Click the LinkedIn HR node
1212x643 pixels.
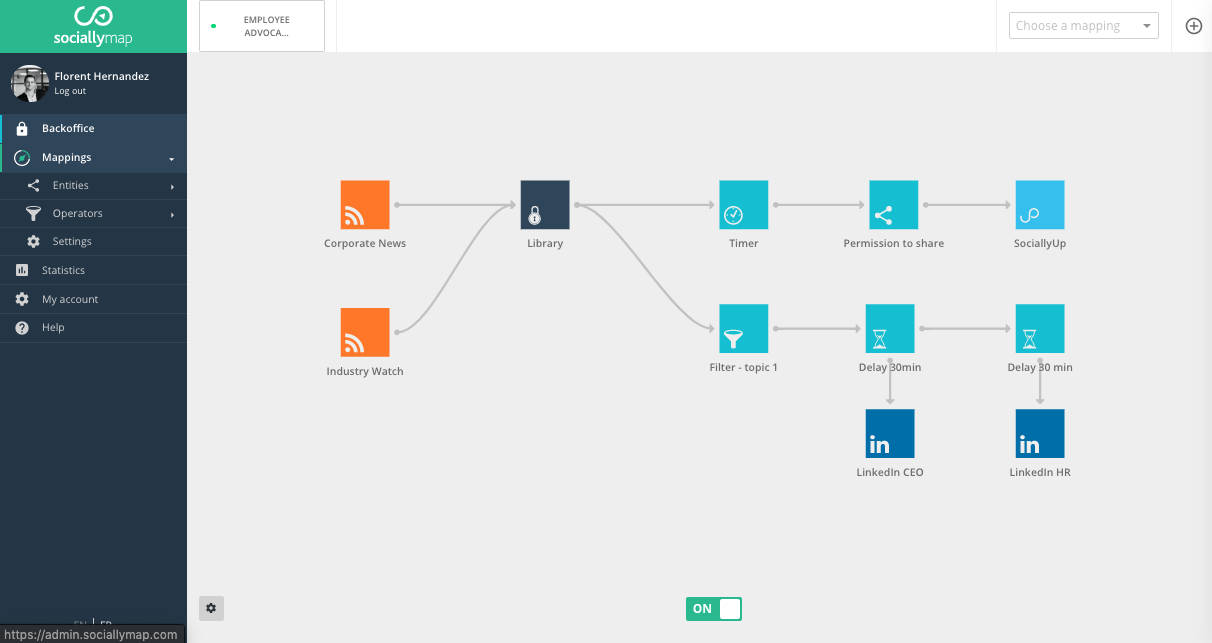pos(1039,434)
